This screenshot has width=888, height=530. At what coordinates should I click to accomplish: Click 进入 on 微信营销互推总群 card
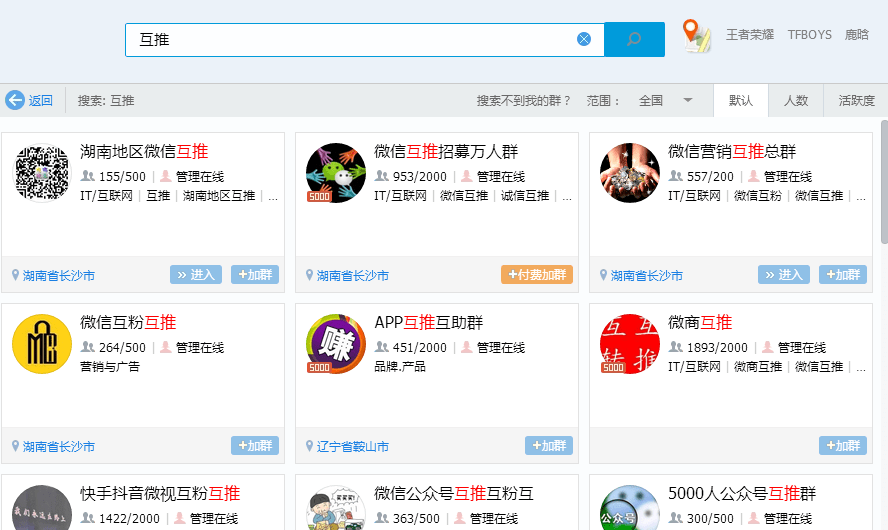[x=784, y=275]
